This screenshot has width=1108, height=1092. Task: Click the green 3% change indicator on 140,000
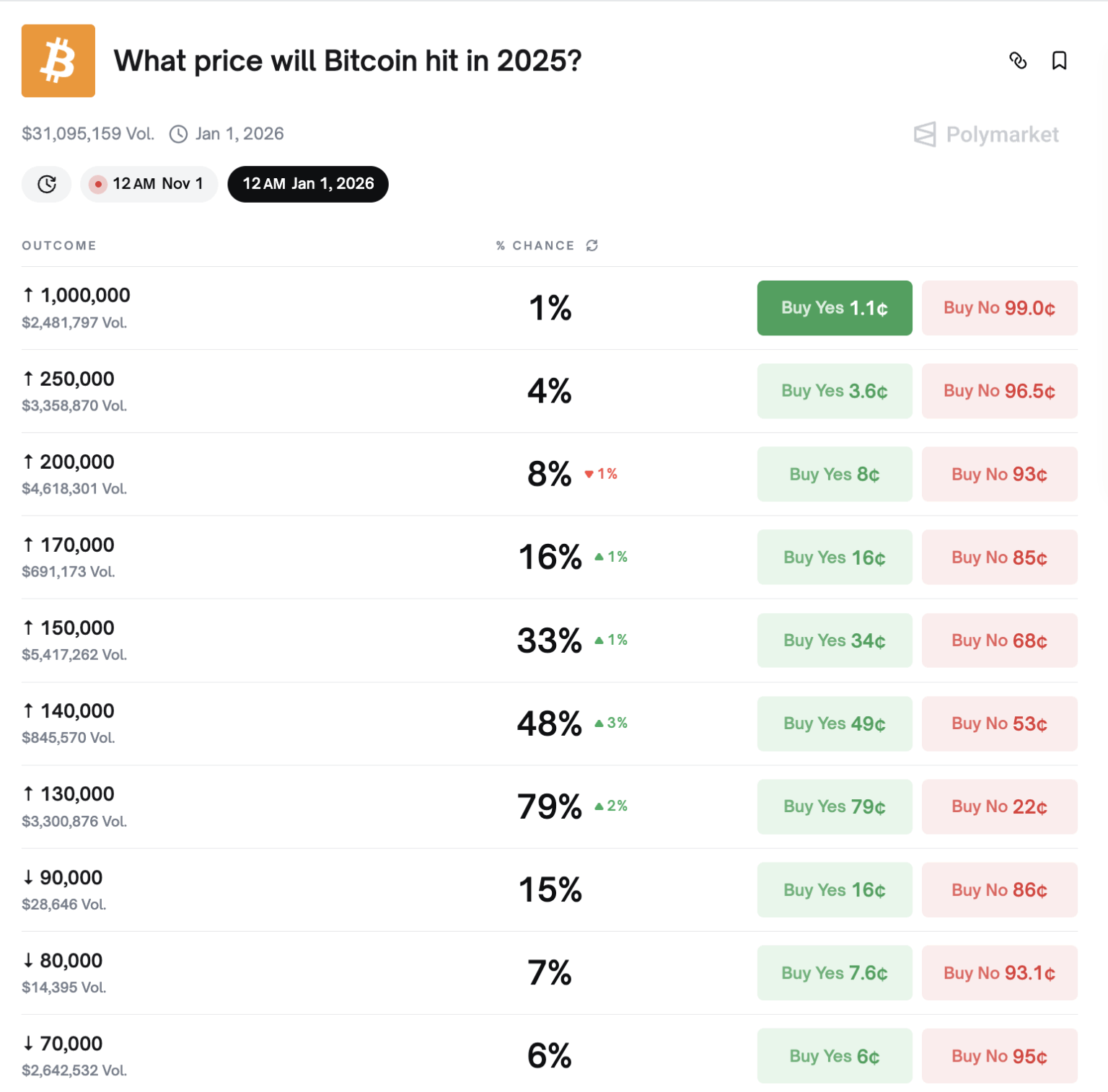(x=610, y=723)
